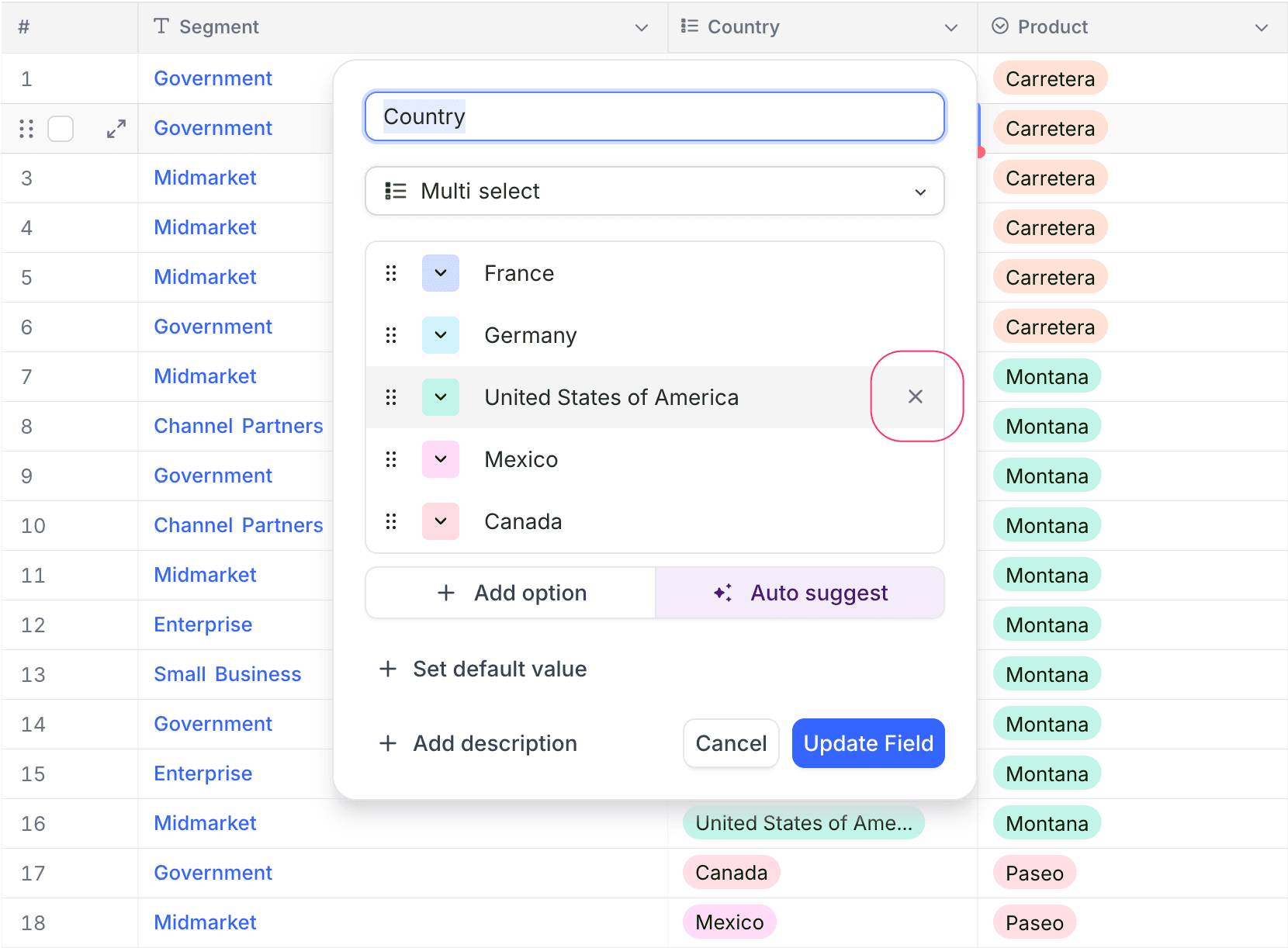Open the Multi select field type dropdown
The width and height of the screenshot is (1288, 948).
pos(654,191)
